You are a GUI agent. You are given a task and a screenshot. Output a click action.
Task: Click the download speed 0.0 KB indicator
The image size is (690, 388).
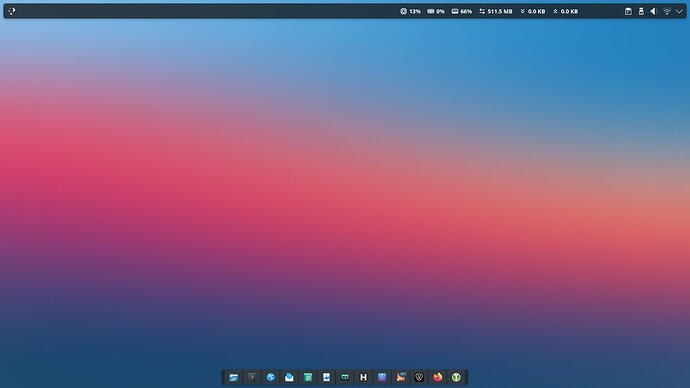point(532,11)
